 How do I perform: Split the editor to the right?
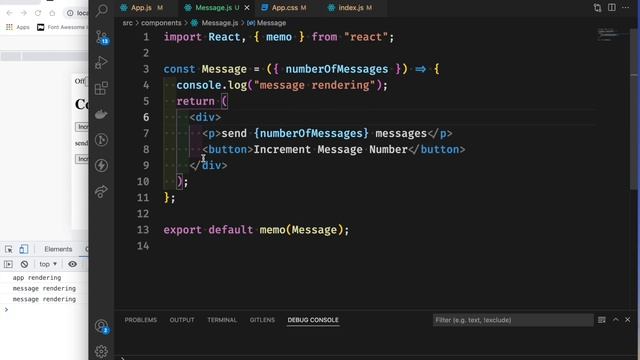click(611, 7)
